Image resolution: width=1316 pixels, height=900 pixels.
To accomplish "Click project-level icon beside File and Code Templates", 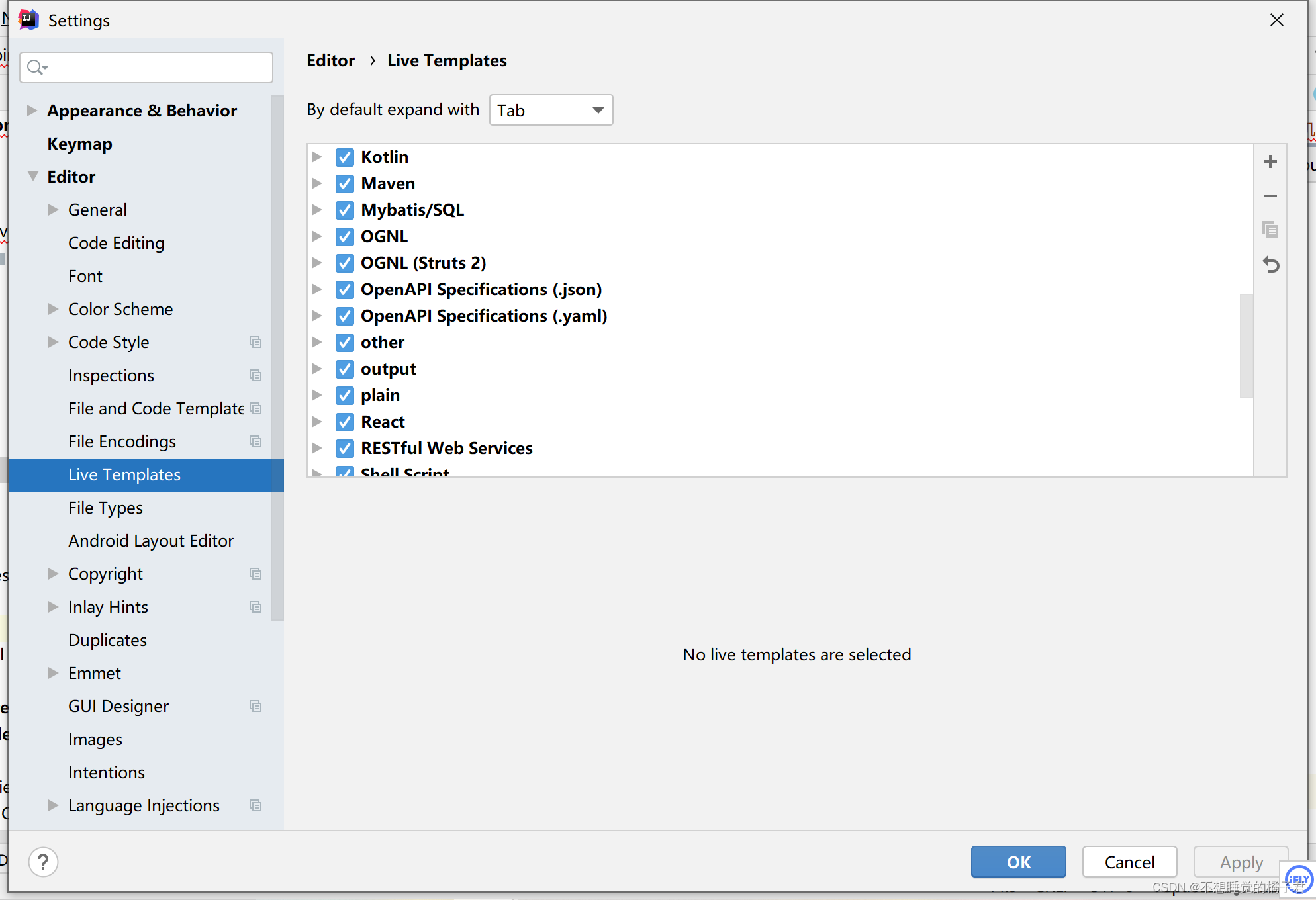I will 256,408.
